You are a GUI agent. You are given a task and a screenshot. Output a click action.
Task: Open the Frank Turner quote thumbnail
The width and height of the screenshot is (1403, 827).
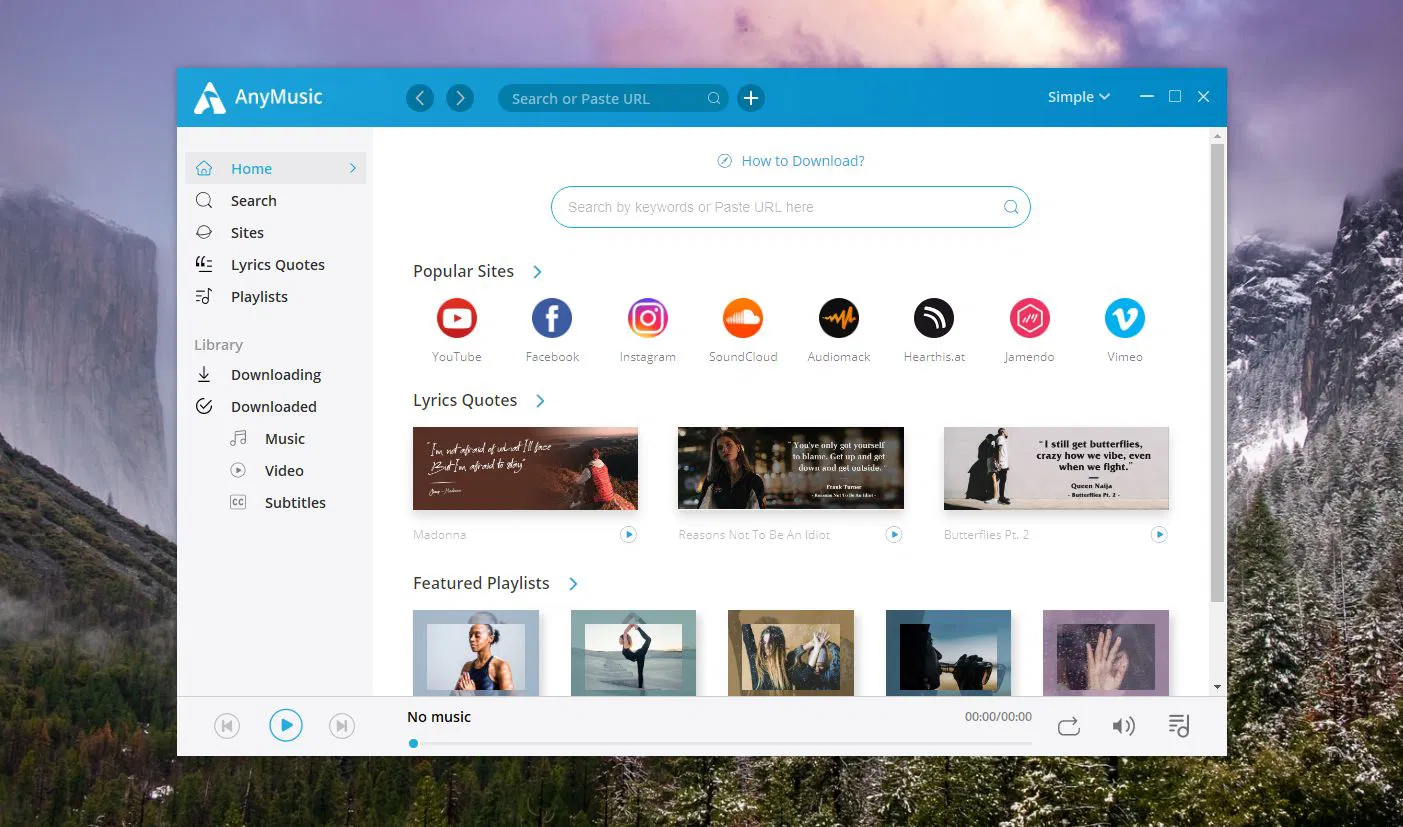click(x=791, y=468)
